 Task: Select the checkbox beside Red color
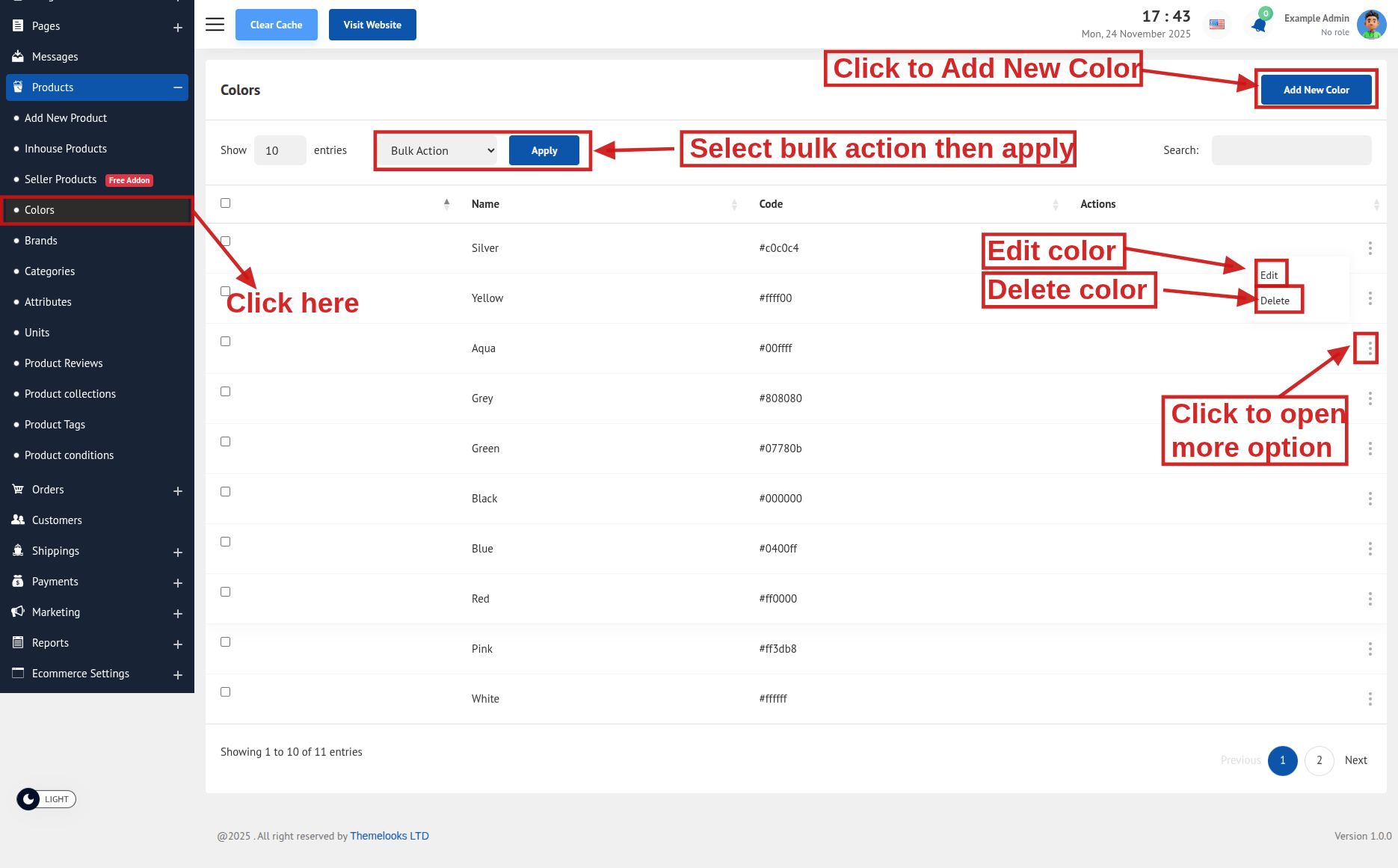225,592
